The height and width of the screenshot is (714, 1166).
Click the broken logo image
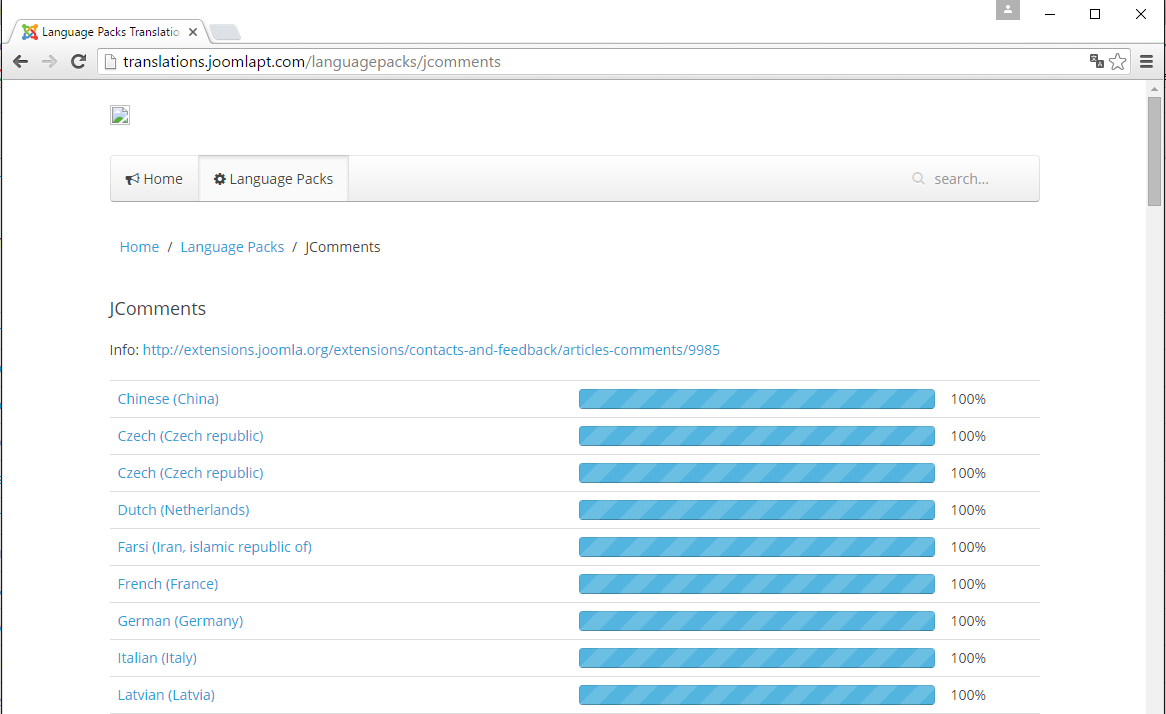(x=120, y=115)
